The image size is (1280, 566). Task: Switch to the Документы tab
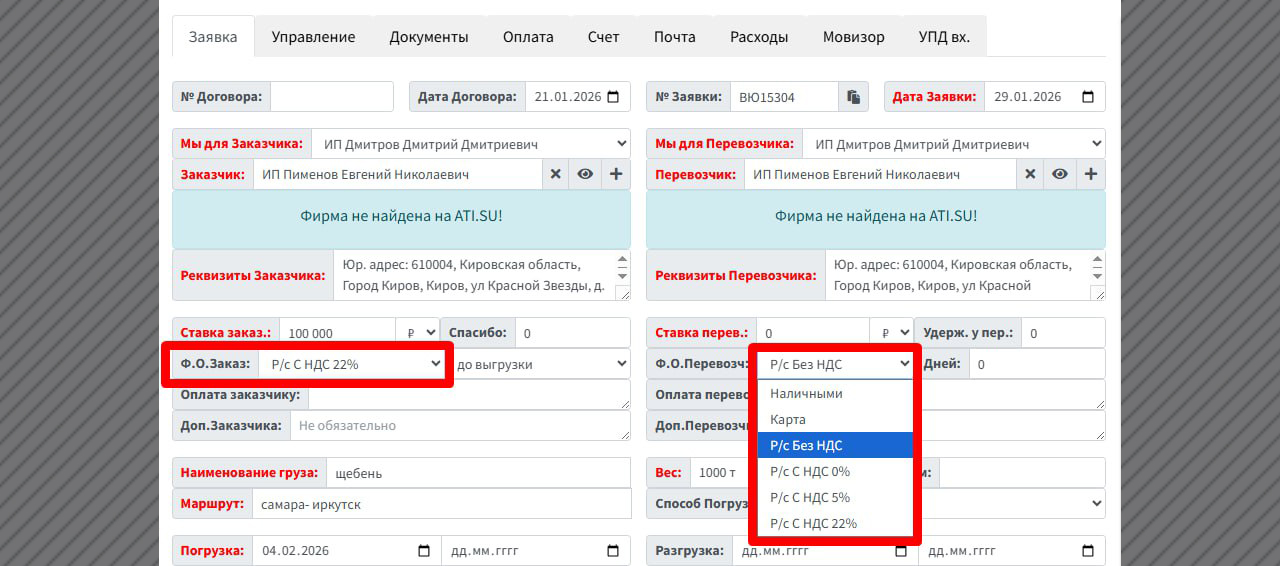coord(429,37)
